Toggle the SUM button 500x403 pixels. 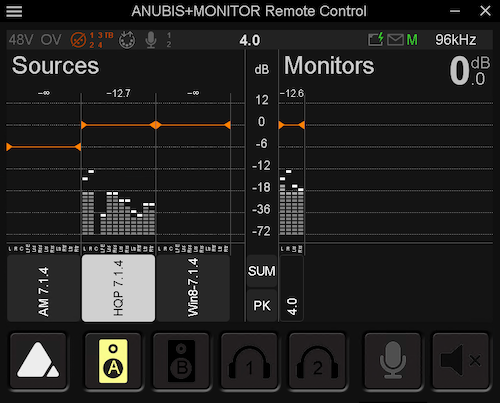(262, 271)
